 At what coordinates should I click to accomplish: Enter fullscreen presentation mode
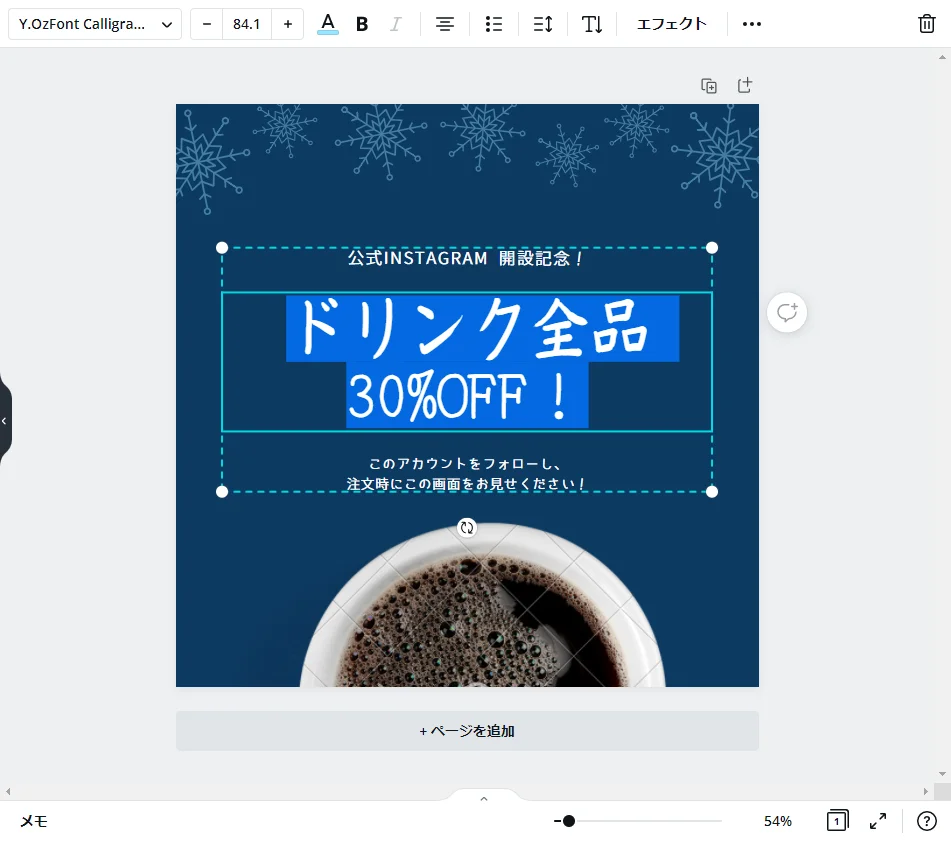pyautogui.click(x=878, y=821)
